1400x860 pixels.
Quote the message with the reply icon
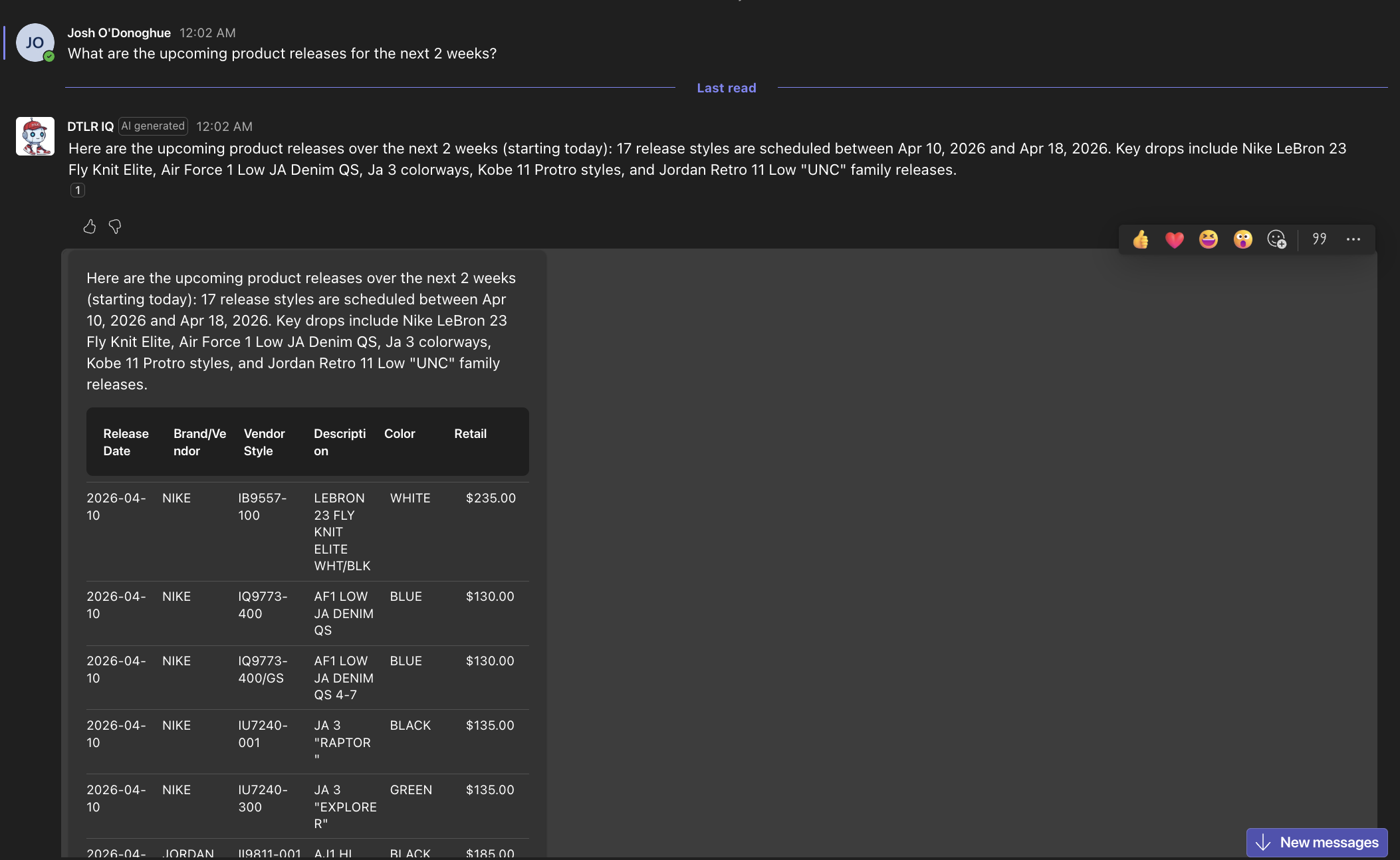[x=1320, y=239]
